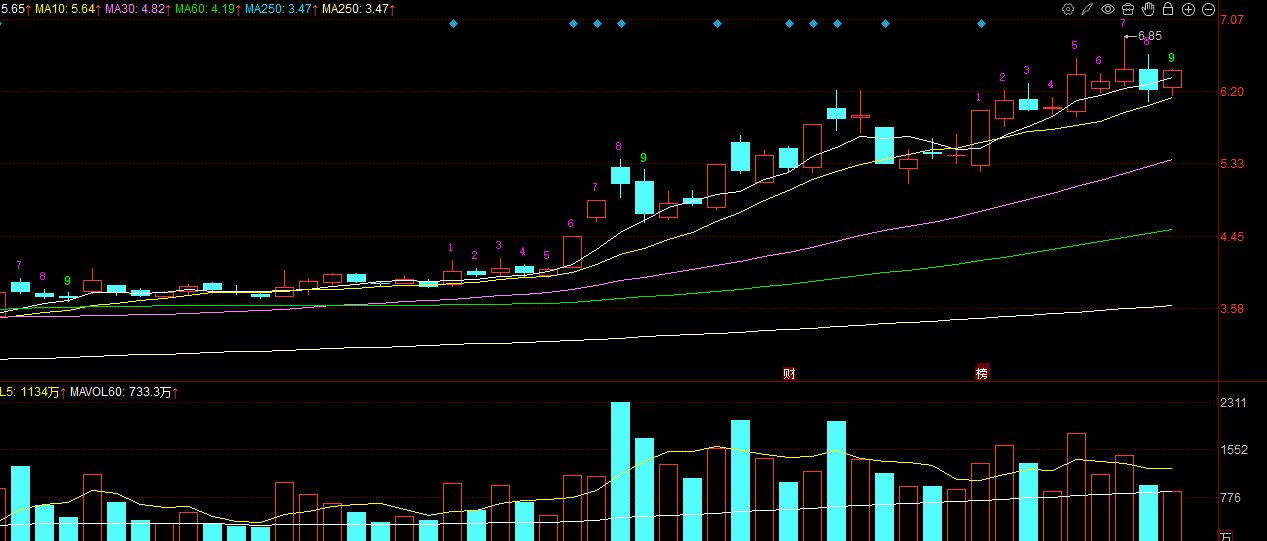Screen dimensions: 1267x541
Task: Open the chart settings gear icon
Action: pos(1068,9)
